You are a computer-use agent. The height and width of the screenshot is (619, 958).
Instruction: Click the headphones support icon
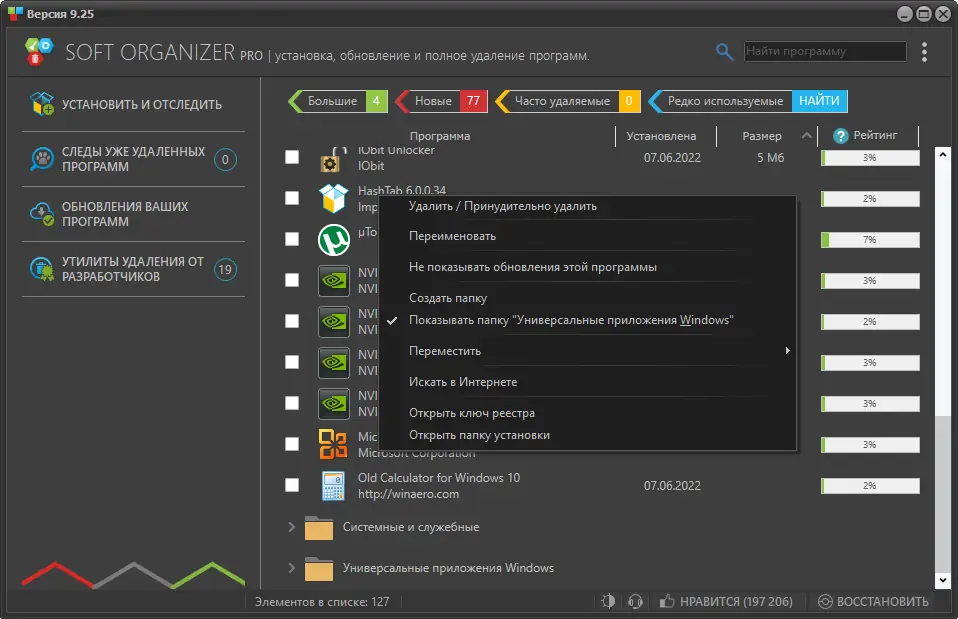(636, 601)
